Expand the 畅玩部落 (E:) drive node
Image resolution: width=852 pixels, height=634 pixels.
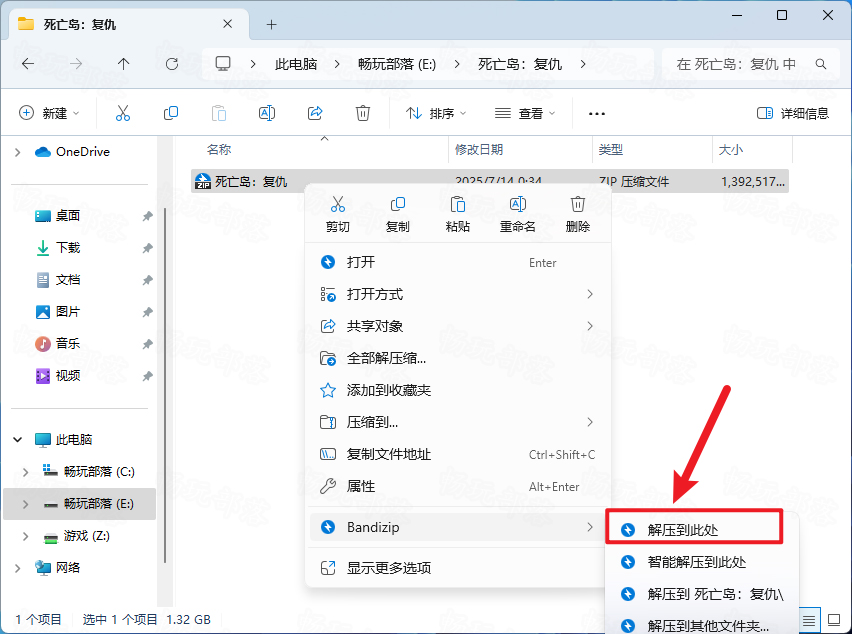25,504
